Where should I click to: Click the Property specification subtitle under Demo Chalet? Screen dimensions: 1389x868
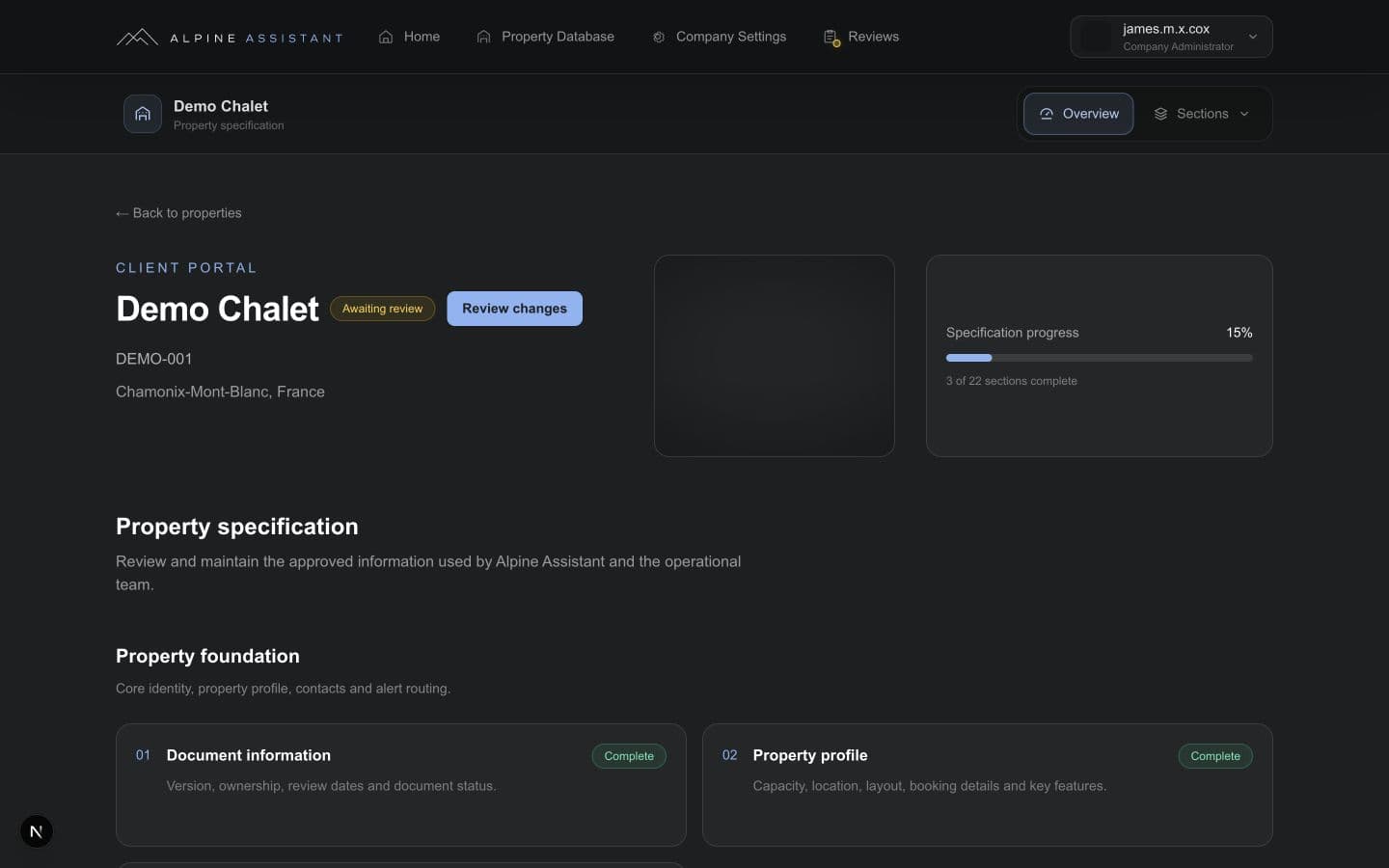pyautogui.click(x=229, y=125)
